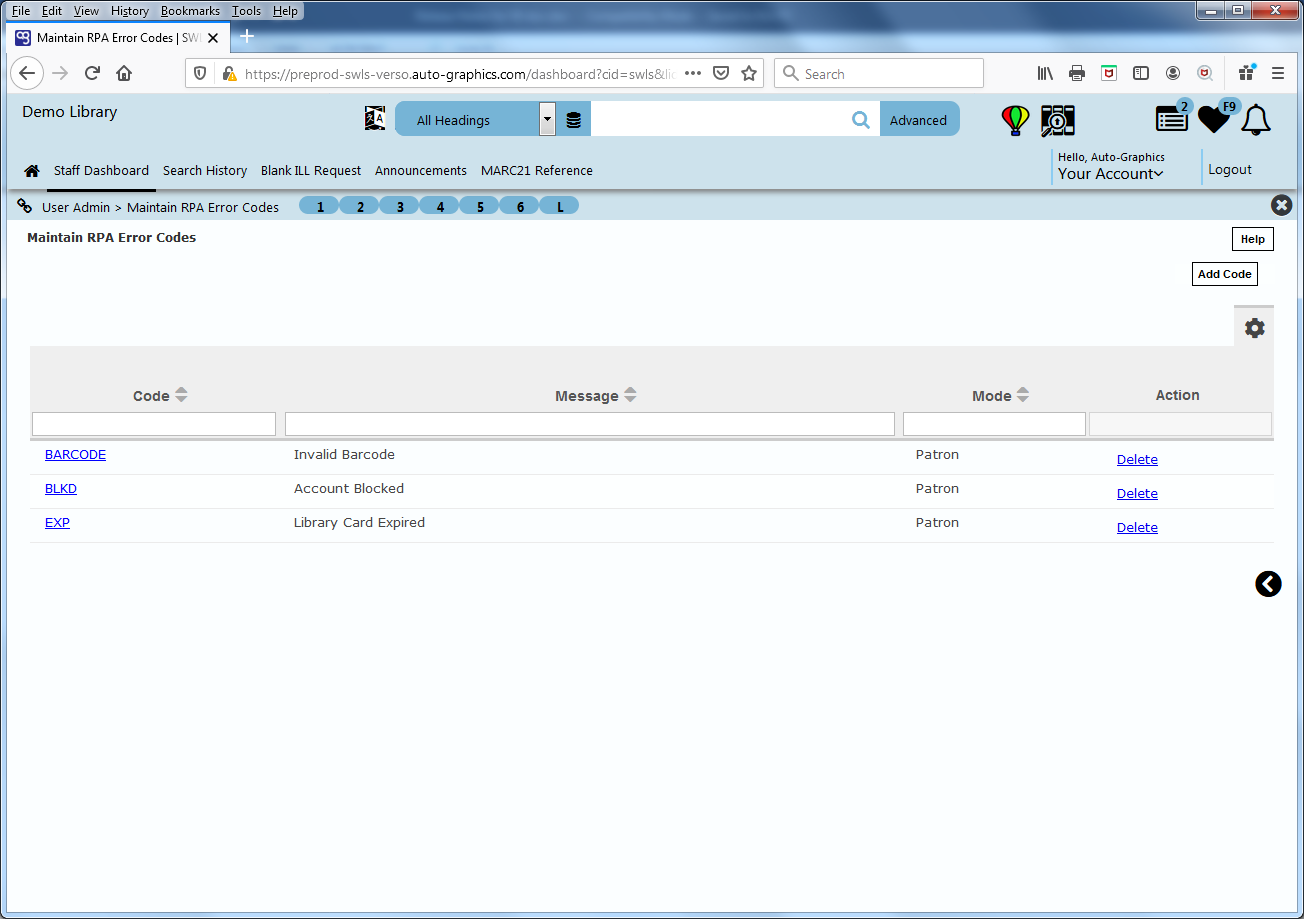The width and height of the screenshot is (1304, 919).
Task: Click the magnifier search icon
Action: 860,120
